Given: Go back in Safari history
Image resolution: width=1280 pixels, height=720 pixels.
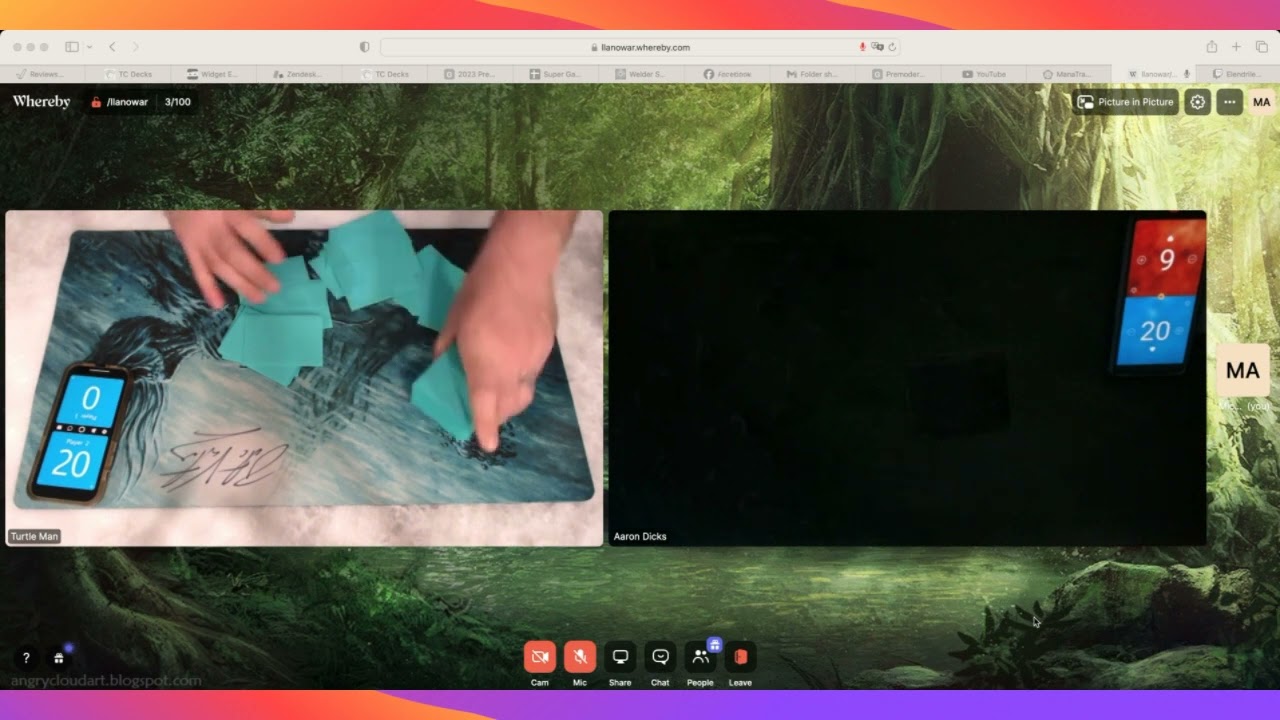Looking at the screenshot, I should [x=112, y=47].
